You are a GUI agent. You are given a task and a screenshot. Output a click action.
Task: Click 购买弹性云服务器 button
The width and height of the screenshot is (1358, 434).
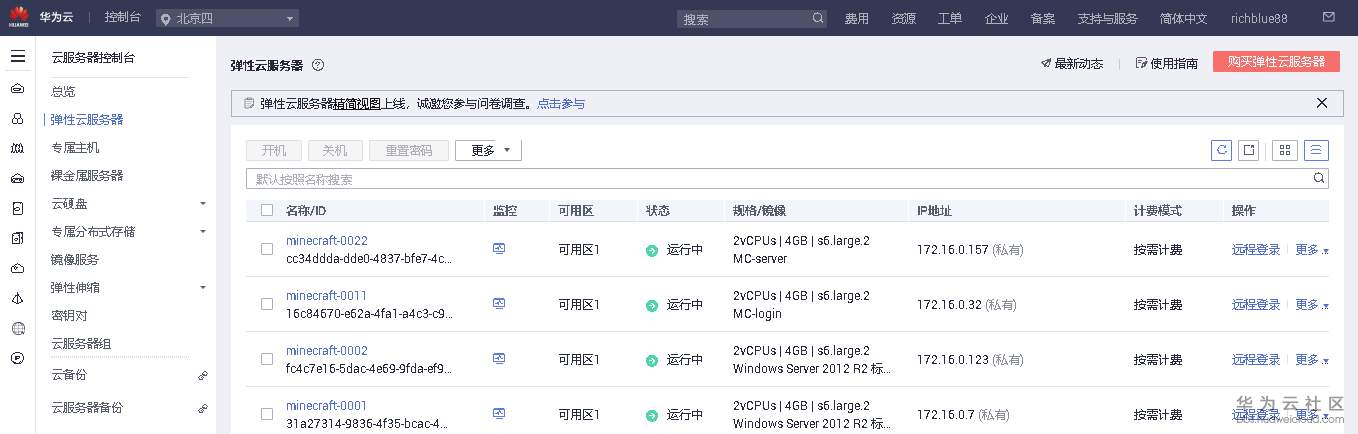click(x=1276, y=61)
